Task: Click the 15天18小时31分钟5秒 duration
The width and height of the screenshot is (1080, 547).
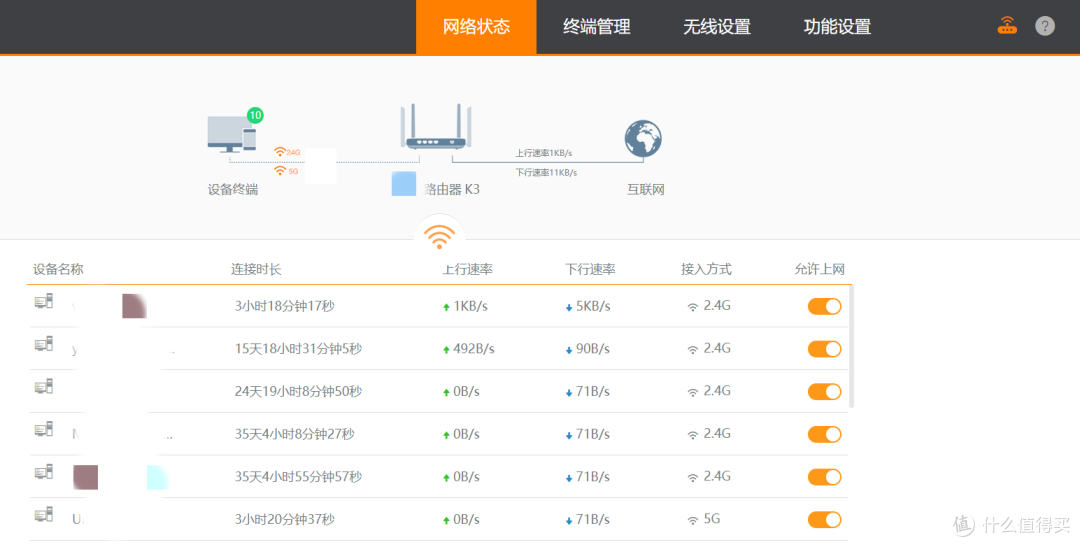Action: point(298,349)
